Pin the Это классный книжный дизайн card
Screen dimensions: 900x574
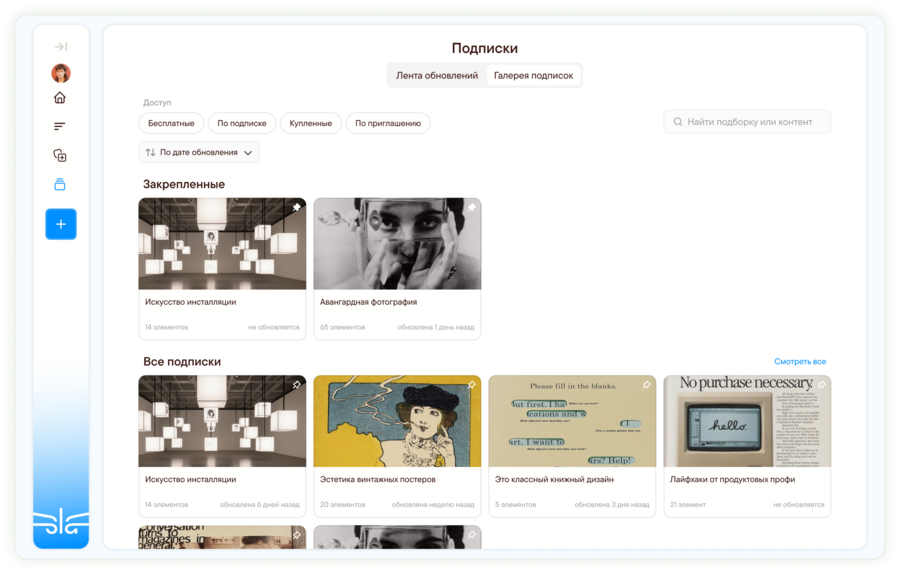[647, 385]
